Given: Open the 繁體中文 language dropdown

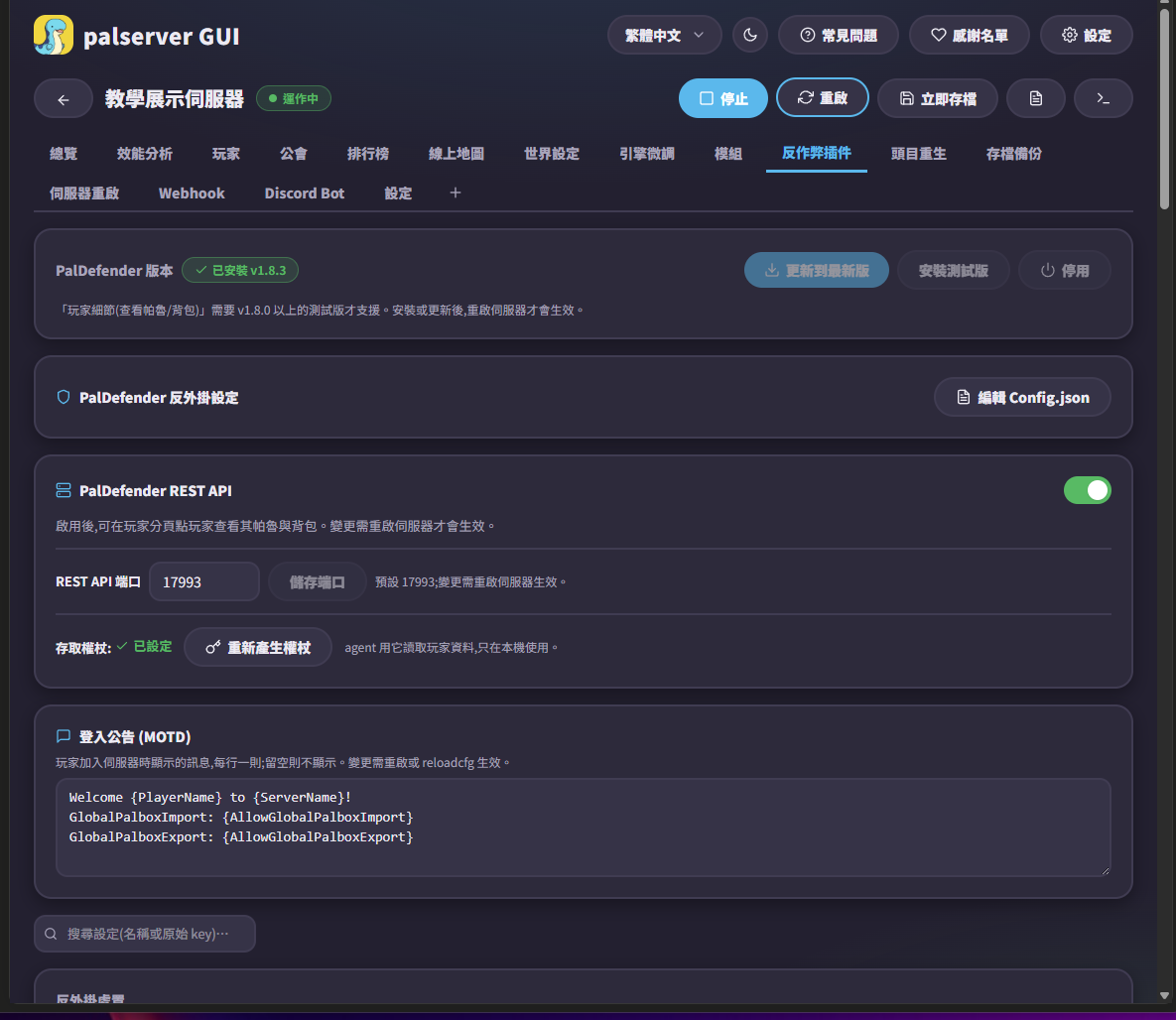Looking at the screenshot, I should pos(665,36).
